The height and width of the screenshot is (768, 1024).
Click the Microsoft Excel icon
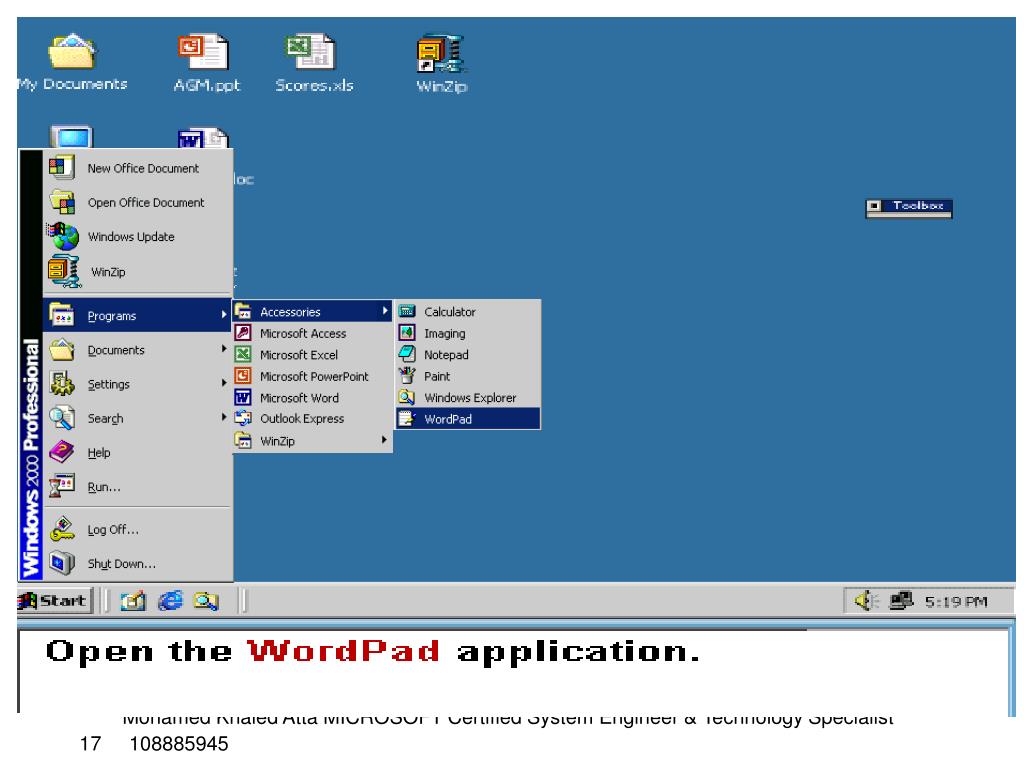243,354
